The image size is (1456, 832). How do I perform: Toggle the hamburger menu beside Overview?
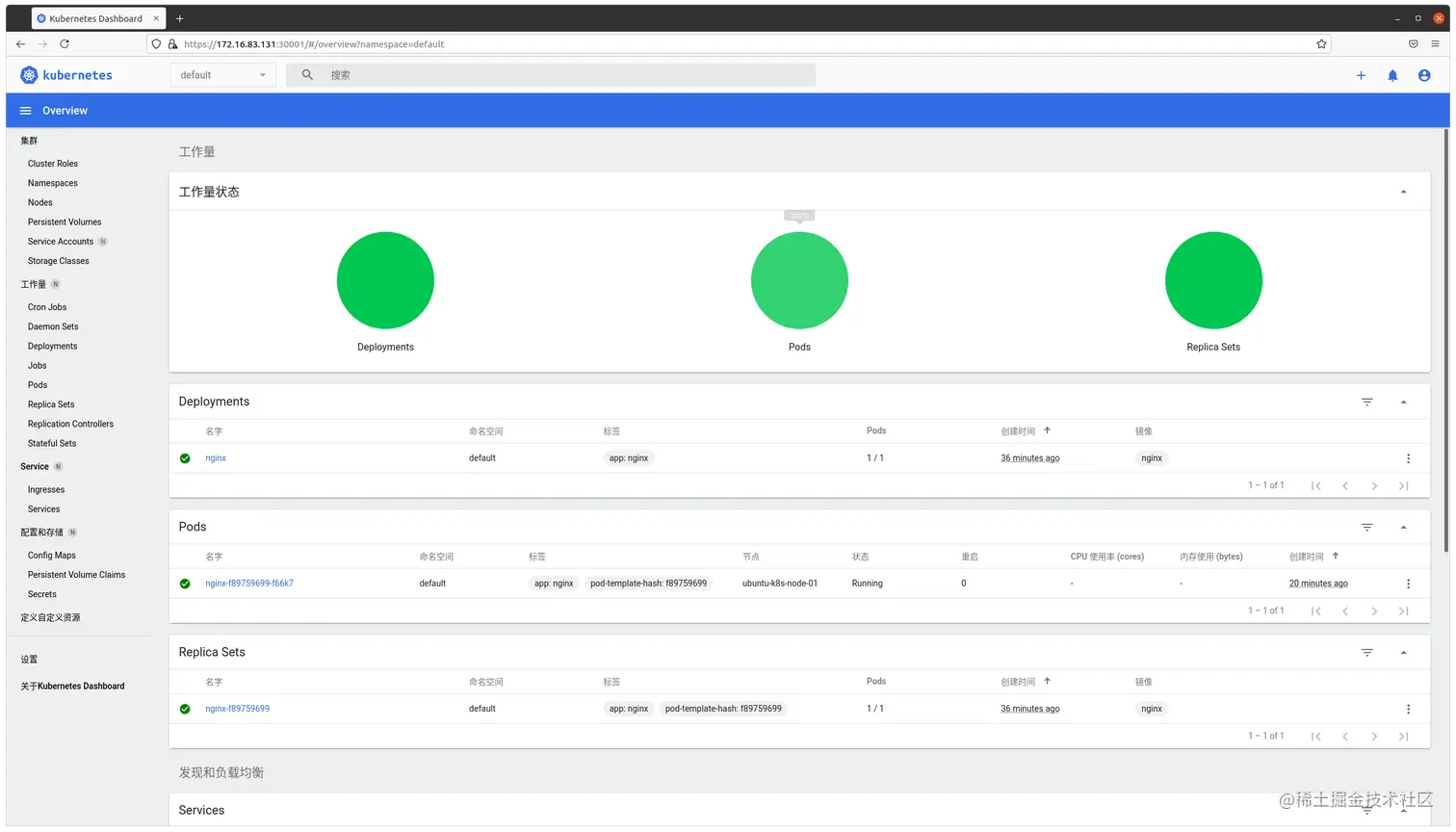click(x=26, y=111)
